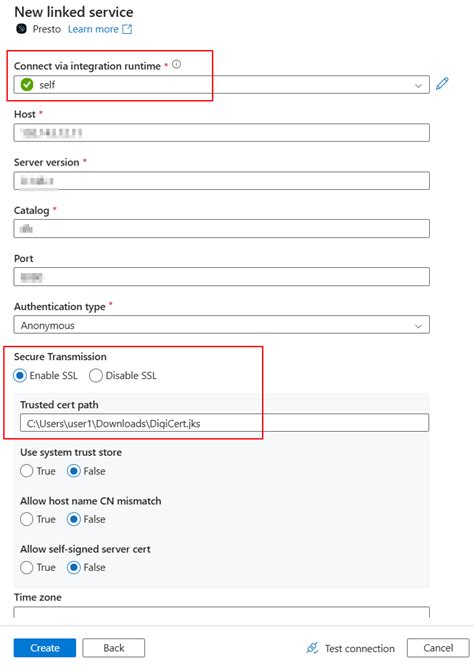Click the external link icon after Learn more
Screen dimensions: 474x669
pos(127,29)
